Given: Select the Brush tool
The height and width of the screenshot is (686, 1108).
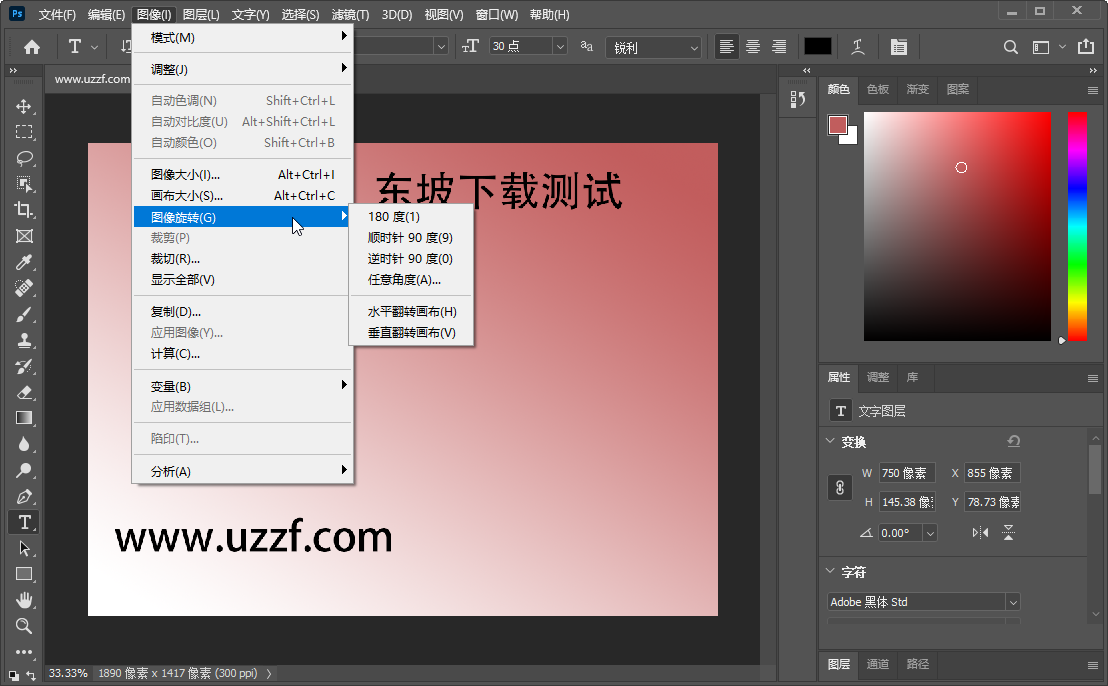Looking at the screenshot, I should (x=24, y=314).
